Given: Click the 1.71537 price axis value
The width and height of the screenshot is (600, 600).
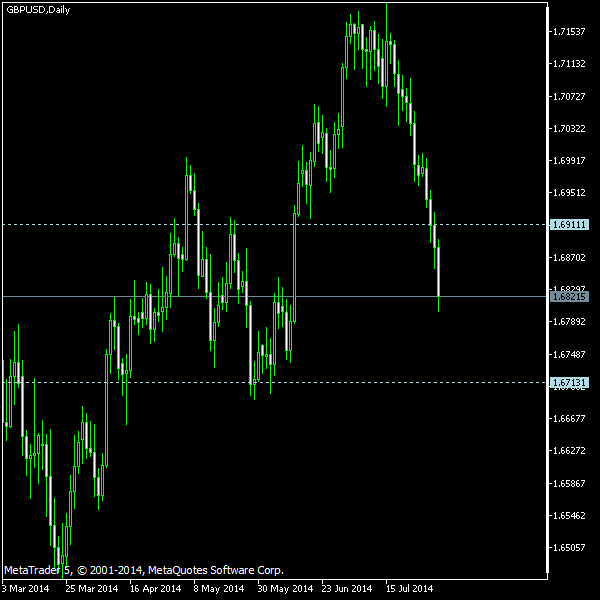Looking at the screenshot, I should pyautogui.click(x=569, y=32).
